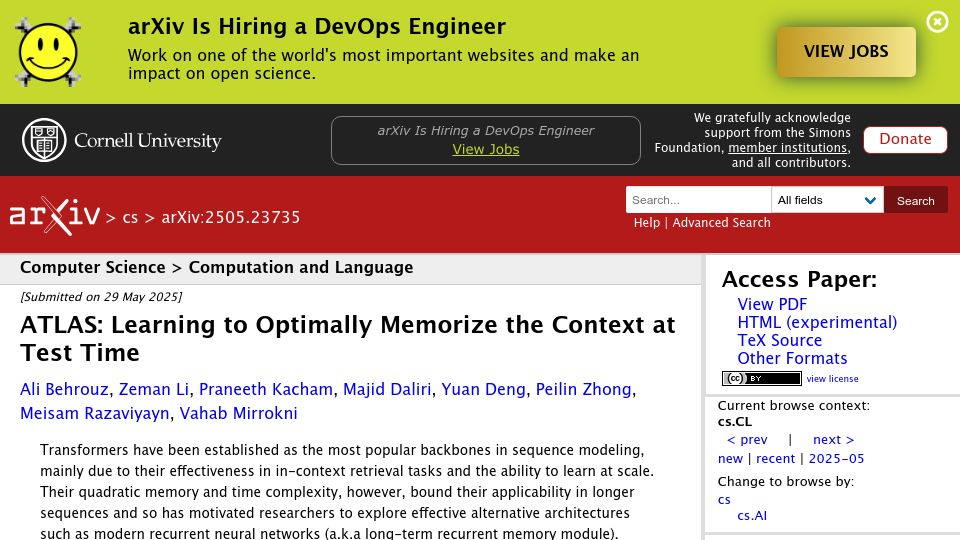Click the VIEW JOBS gold button
The width and height of the screenshot is (960, 540).
click(x=846, y=51)
